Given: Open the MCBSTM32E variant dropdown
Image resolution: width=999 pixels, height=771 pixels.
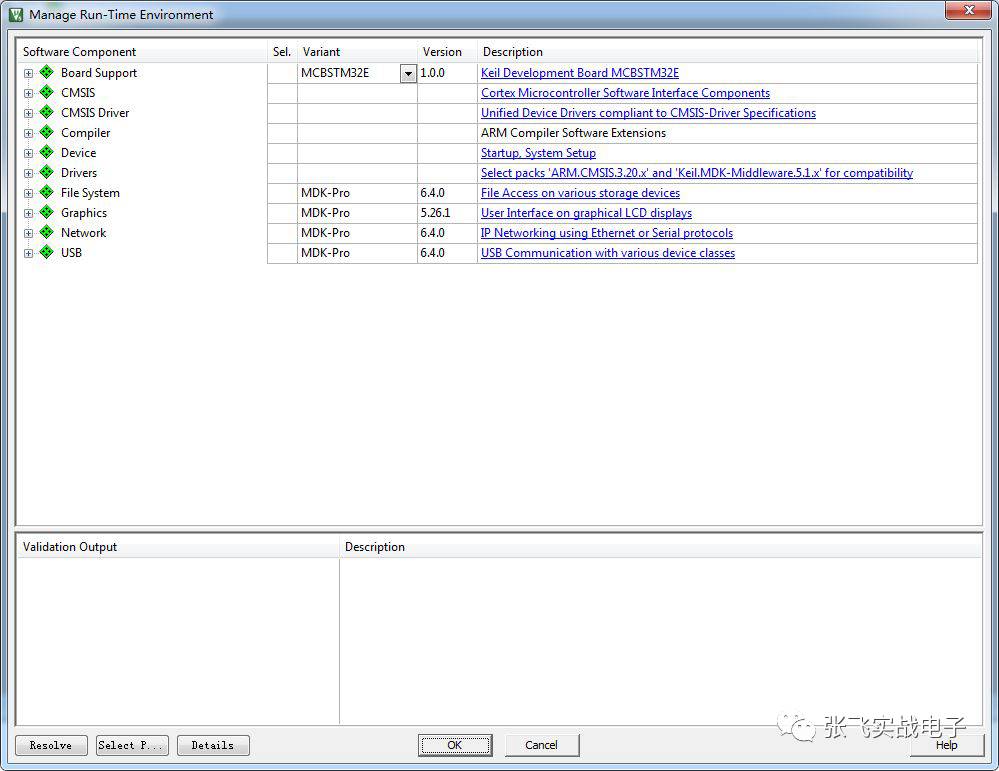Looking at the screenshot, I should pyautogui.click(x=408, y=74).
